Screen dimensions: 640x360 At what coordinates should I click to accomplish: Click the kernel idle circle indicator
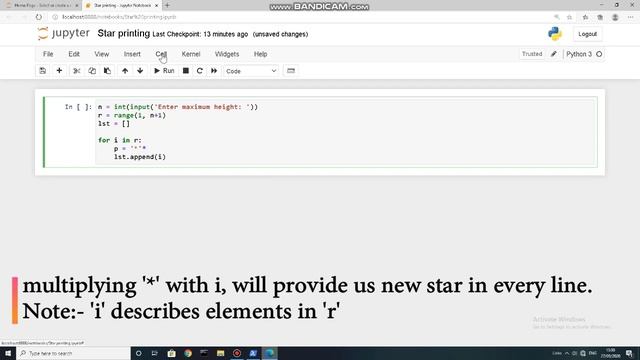pyautogui.click(x=599, y=54)
